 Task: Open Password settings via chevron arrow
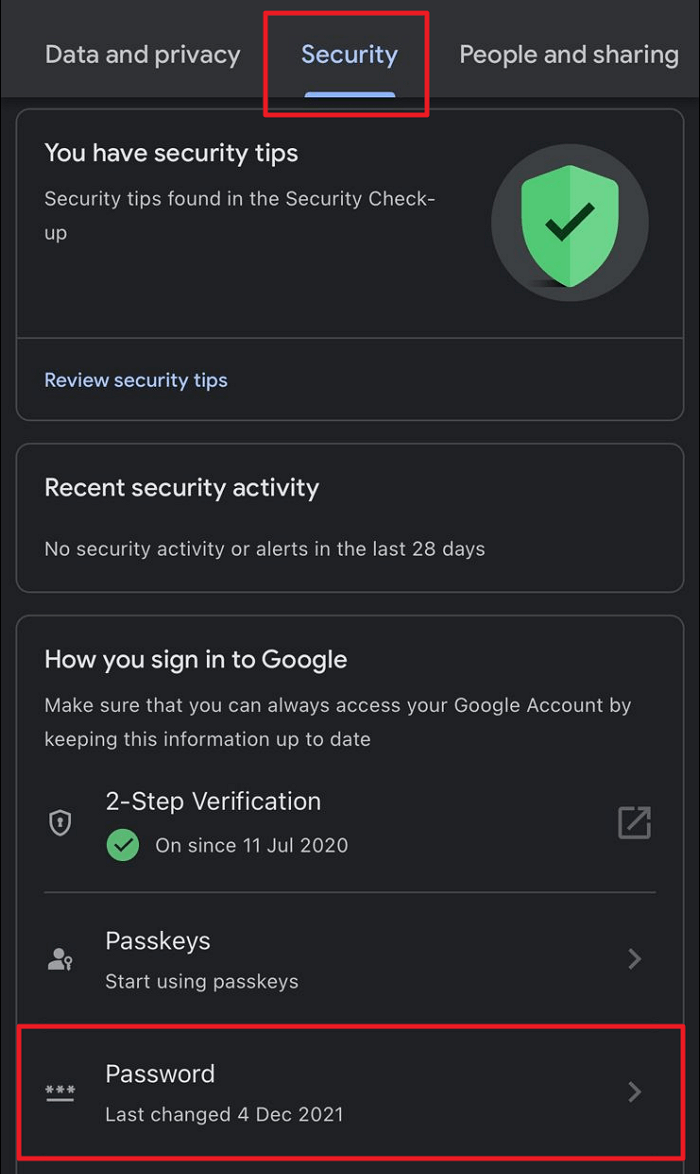click(x=634, y=1092)
